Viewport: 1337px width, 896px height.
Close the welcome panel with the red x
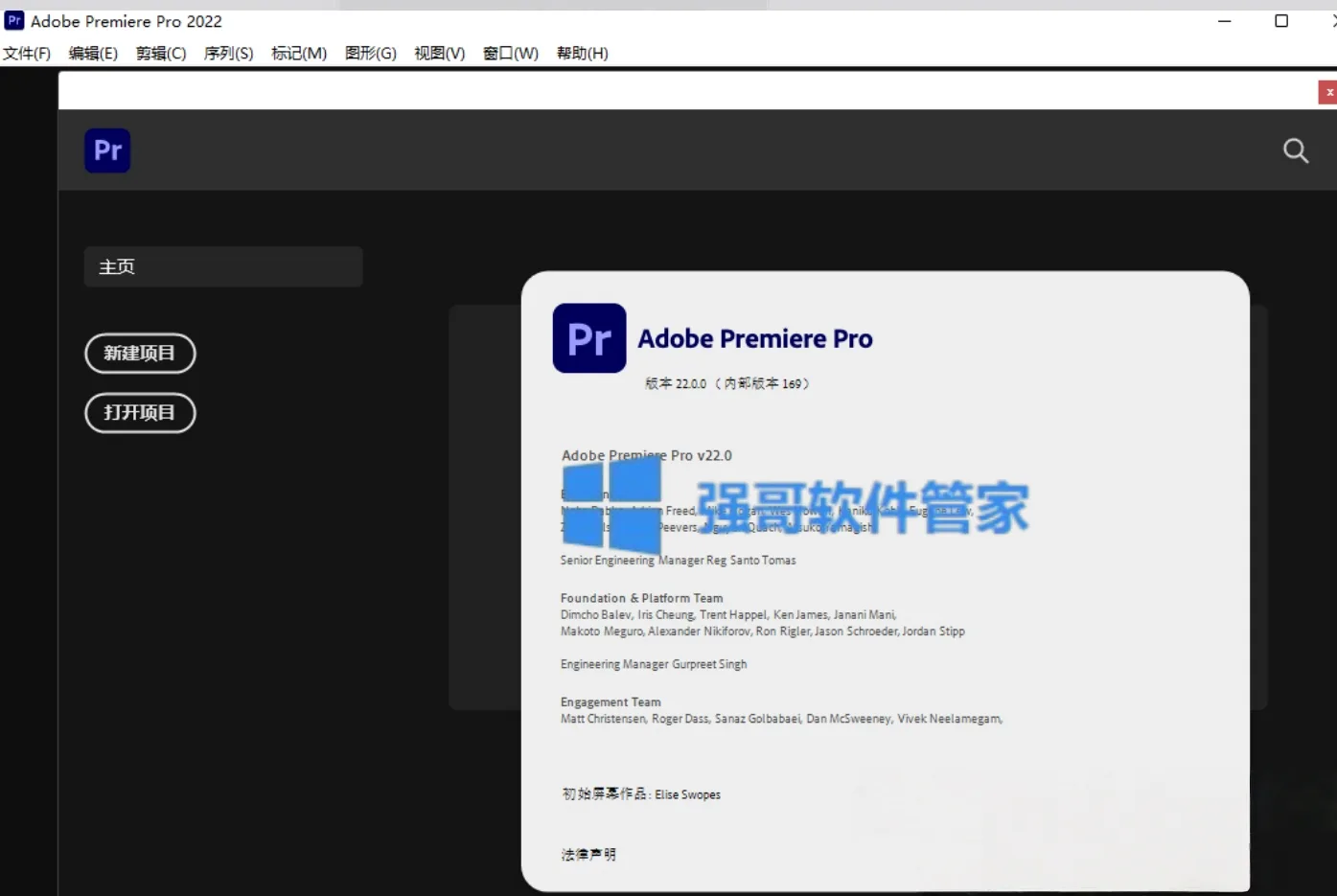(x=1328, y=92)
